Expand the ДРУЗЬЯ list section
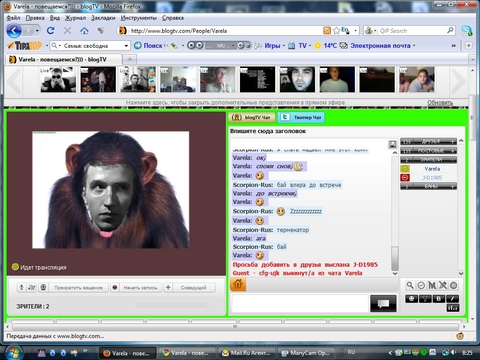Screen dimensions: 480x360 pos(428,142)
